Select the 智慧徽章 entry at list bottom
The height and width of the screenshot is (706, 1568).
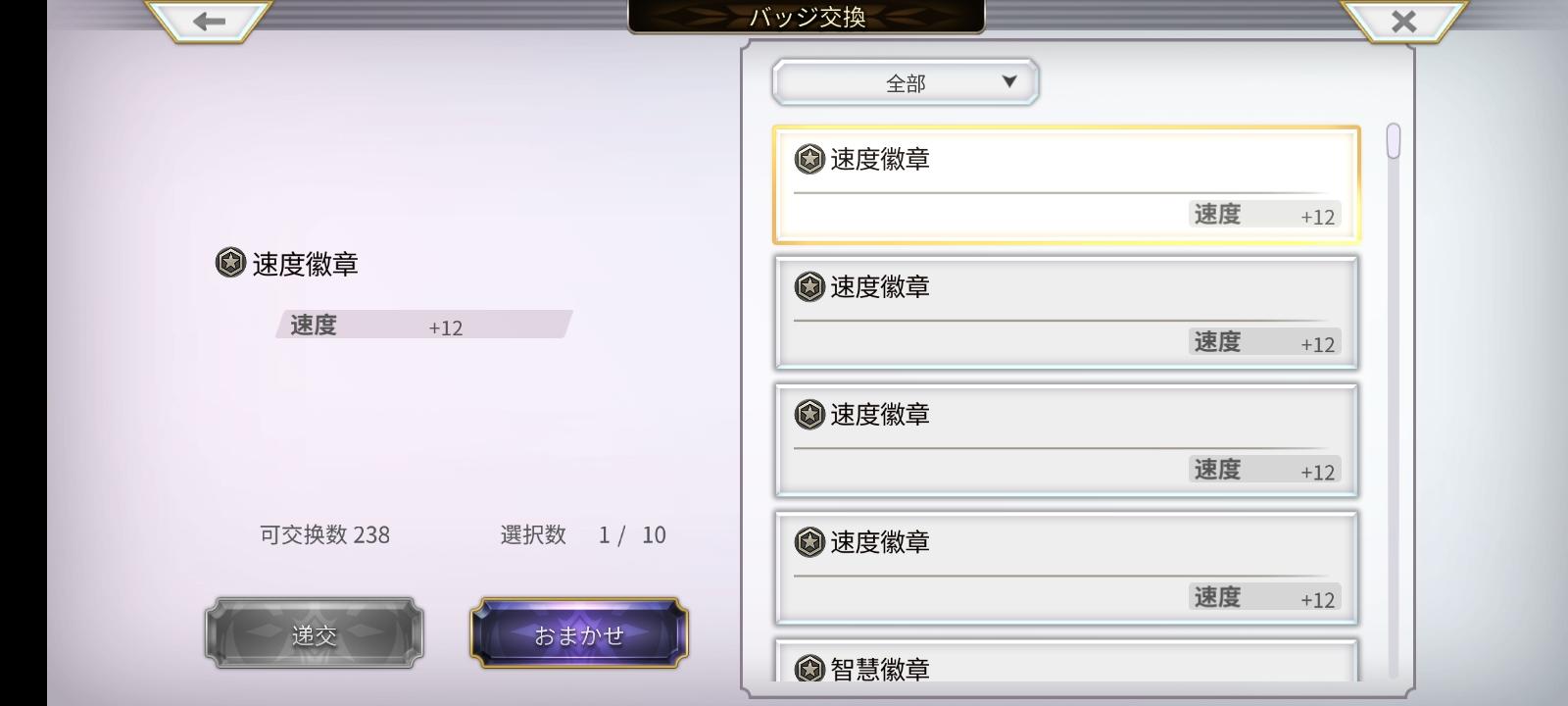pyautogui.click(x=1066, y=661)
